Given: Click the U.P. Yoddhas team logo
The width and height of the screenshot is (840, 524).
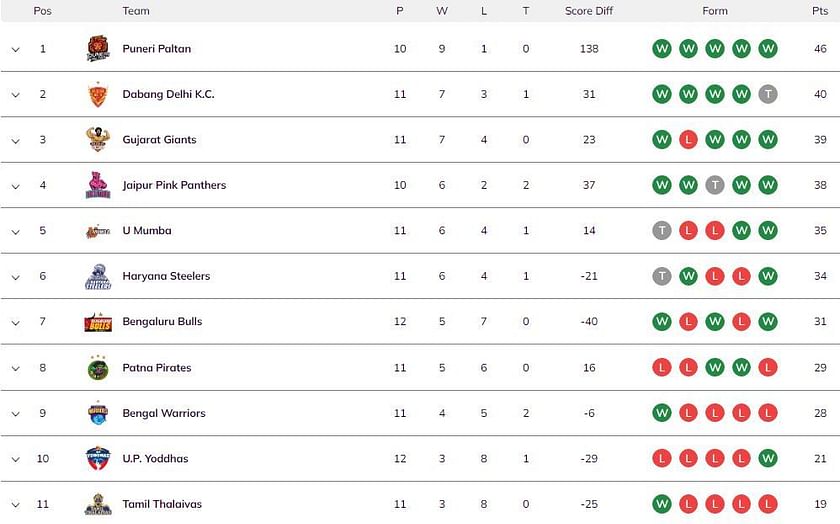Looking at the screenshot, I should tap(98, 459).
